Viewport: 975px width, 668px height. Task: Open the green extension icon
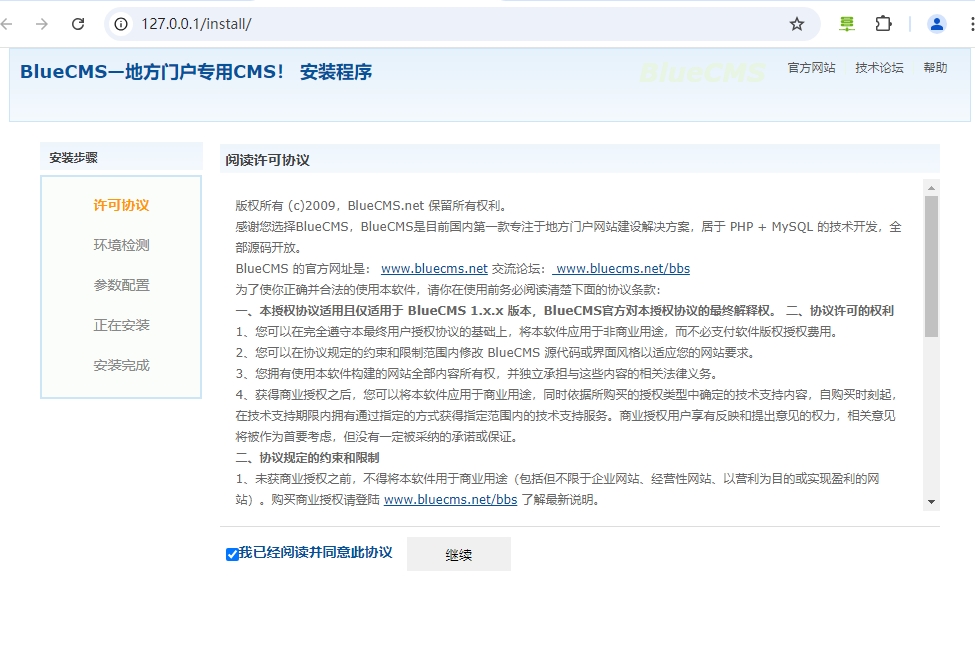click(x=846, y=24)
